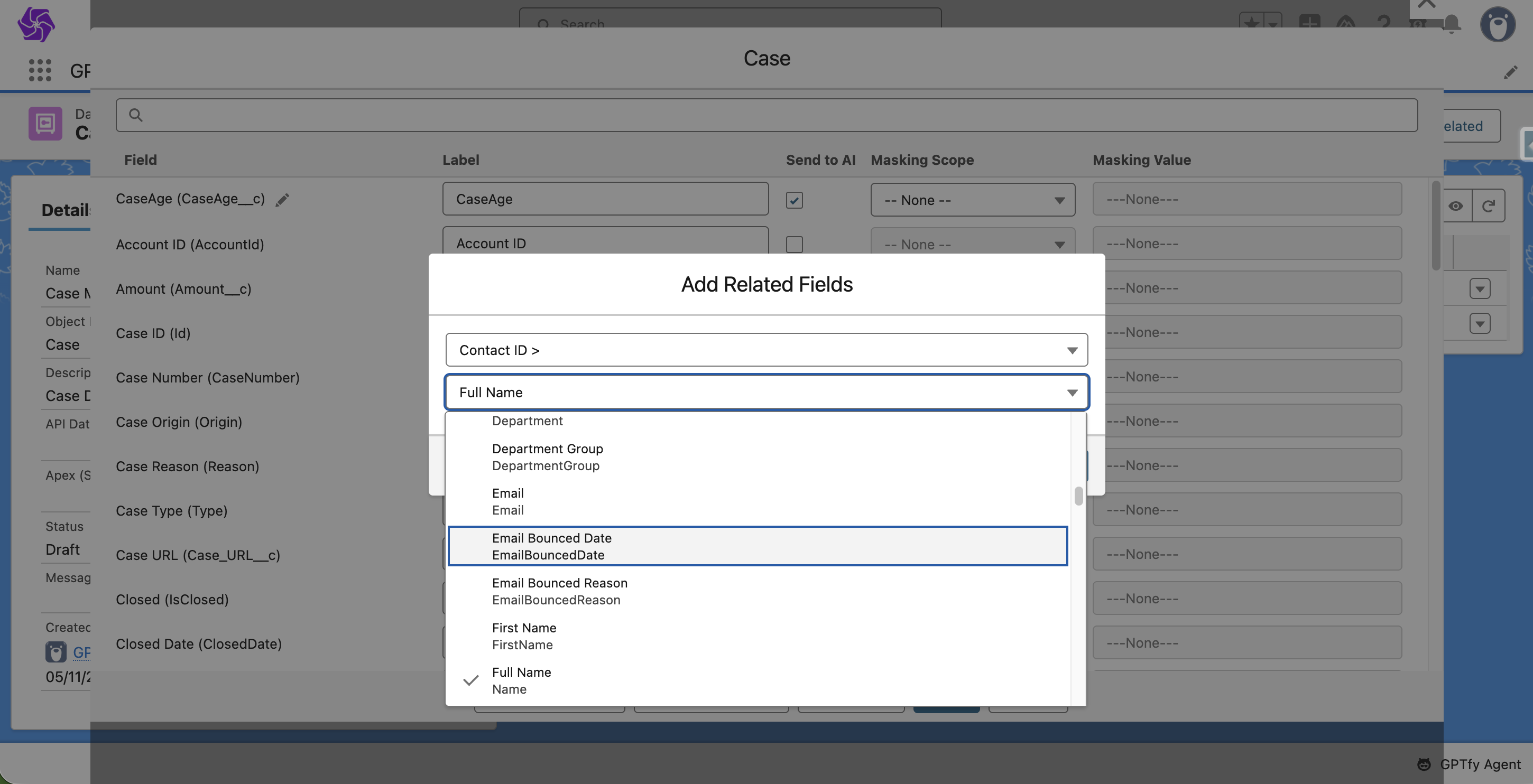Open CaseAge Masking Scope dropdown
Image resolution: width=1533 pixels, height=784 pixels.
[x=972, y=200]
